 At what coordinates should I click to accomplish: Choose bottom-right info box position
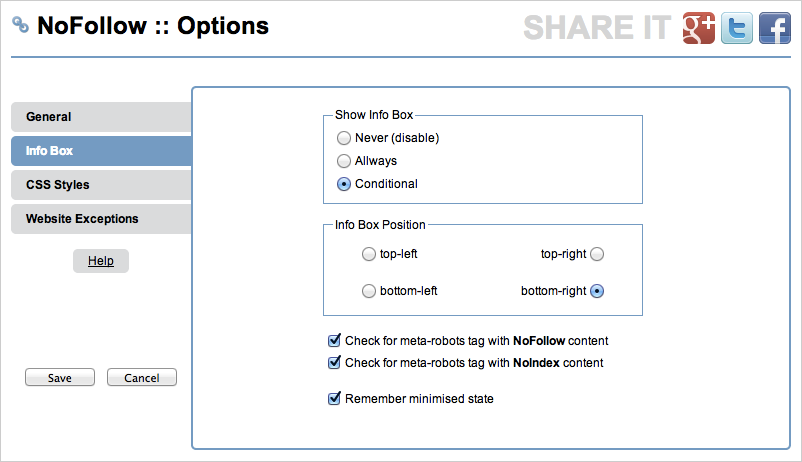[597, 291]
